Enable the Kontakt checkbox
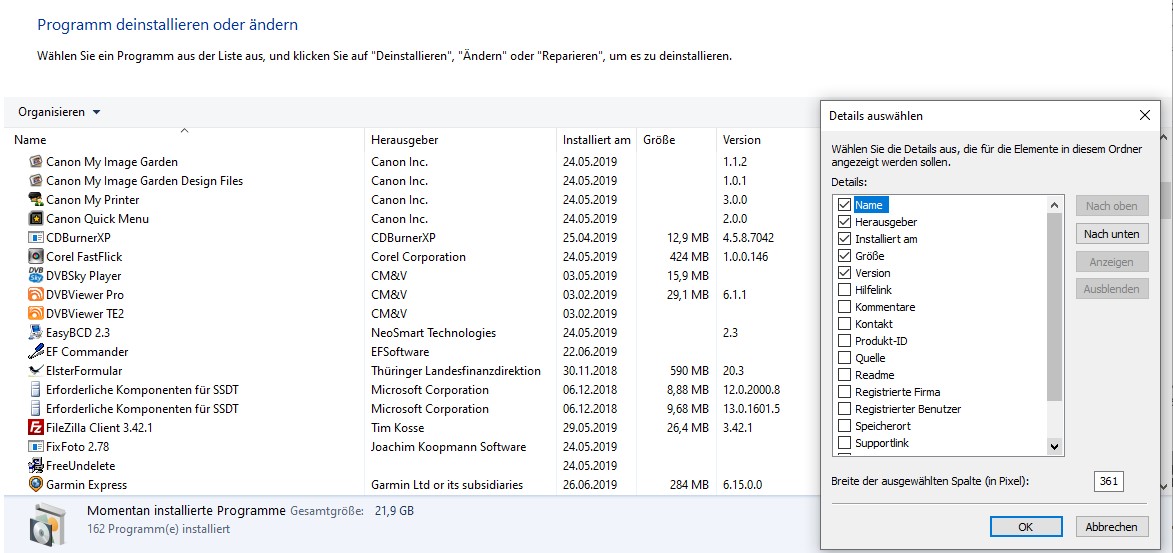 [x=845, y=324]
